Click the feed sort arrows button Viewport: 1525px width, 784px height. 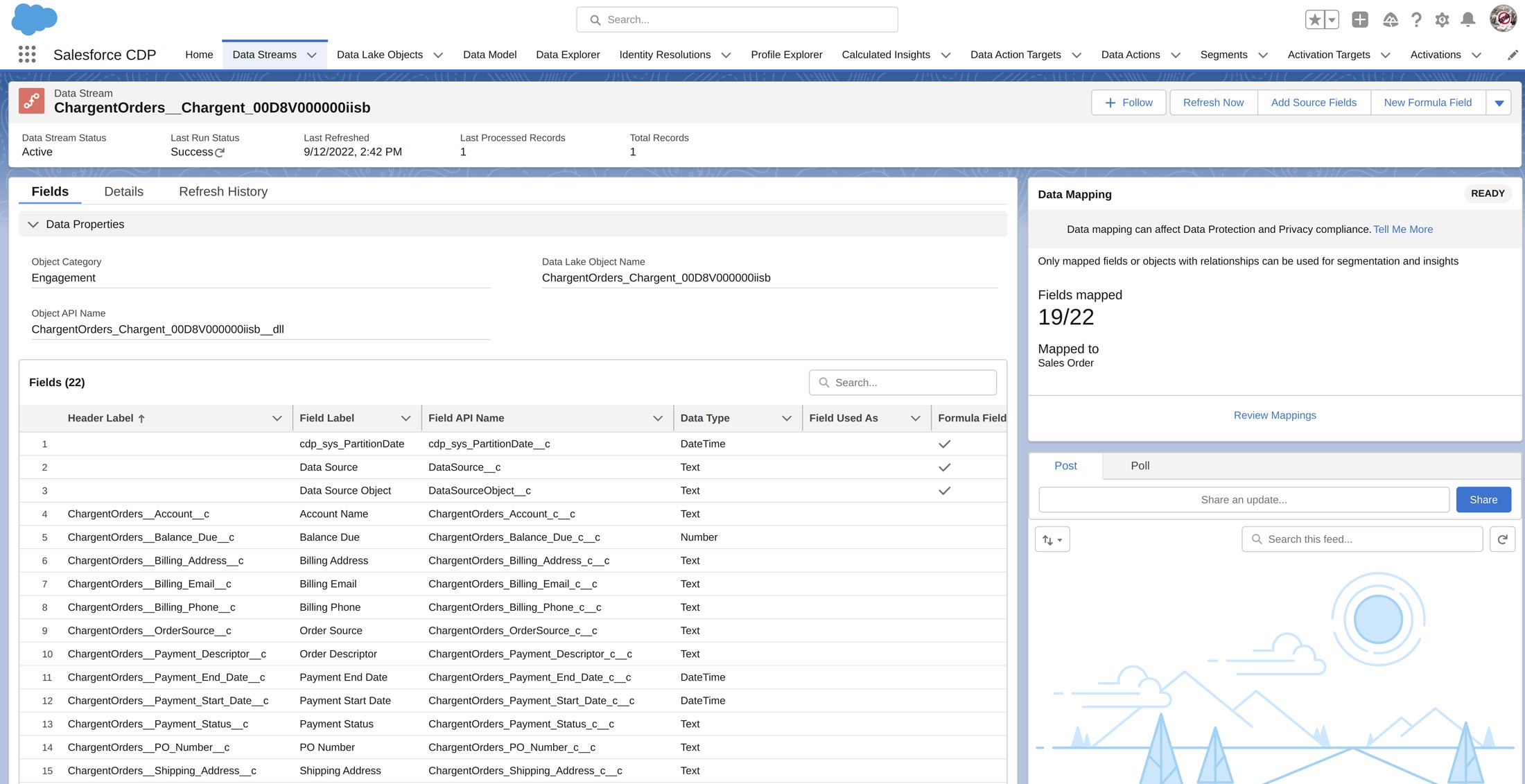tap(1052, 539)
